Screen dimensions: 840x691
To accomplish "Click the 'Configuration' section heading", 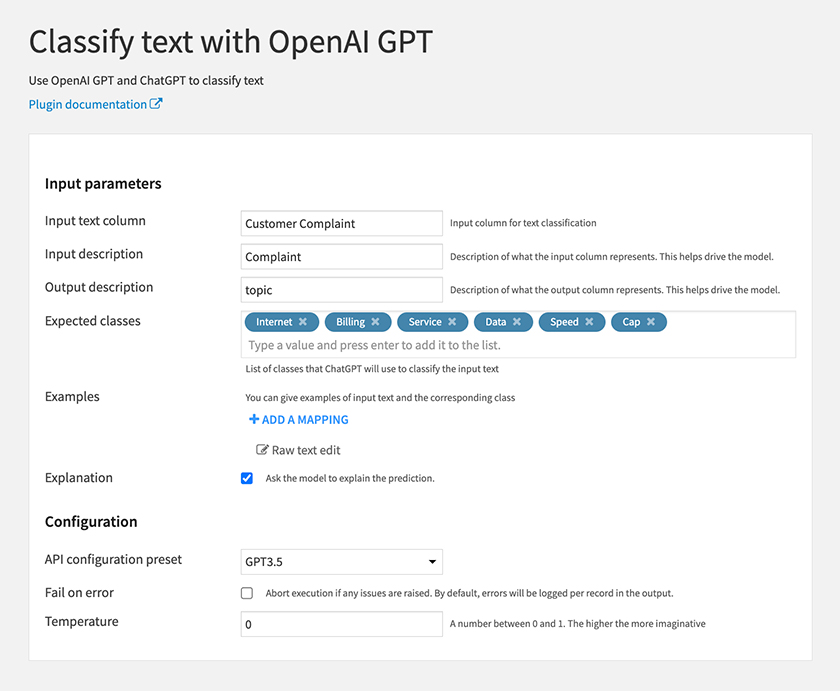I will [91, 522].
